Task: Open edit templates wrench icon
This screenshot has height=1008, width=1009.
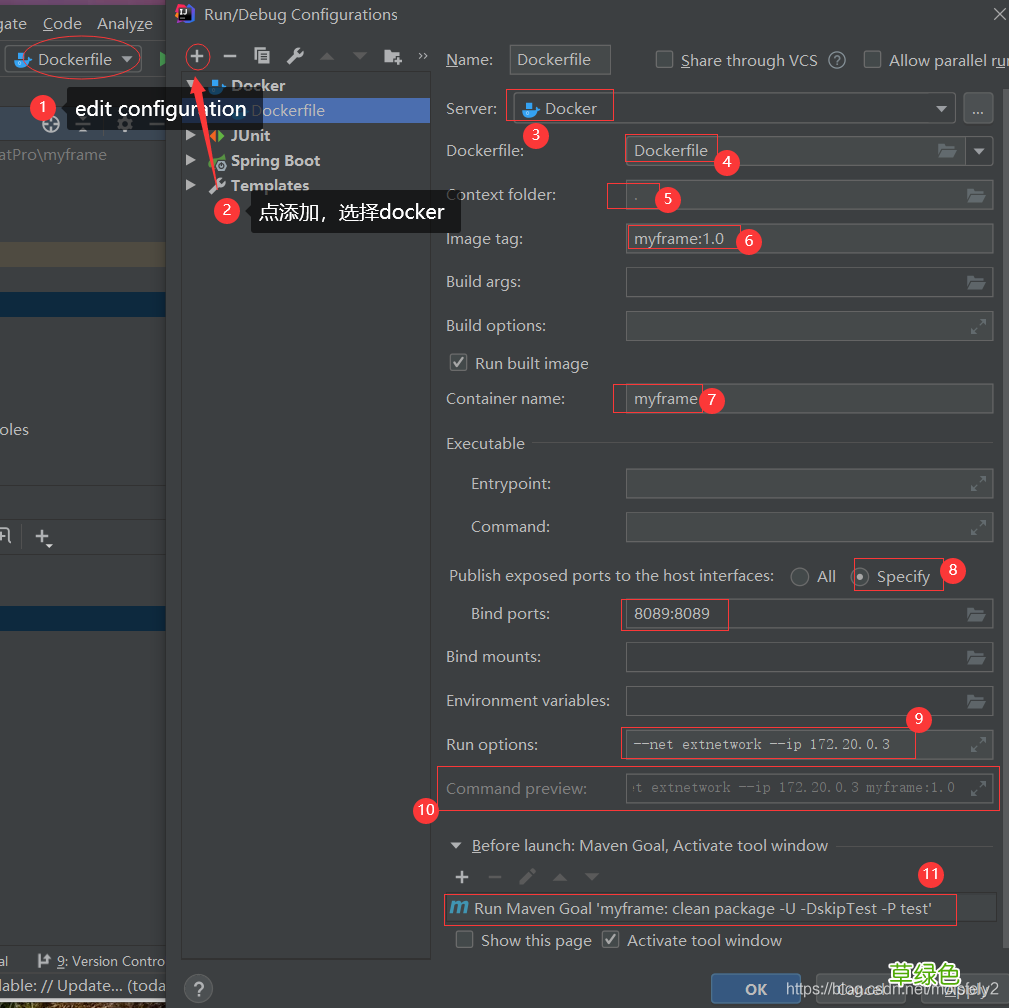Action: click(x=295, y=56)
